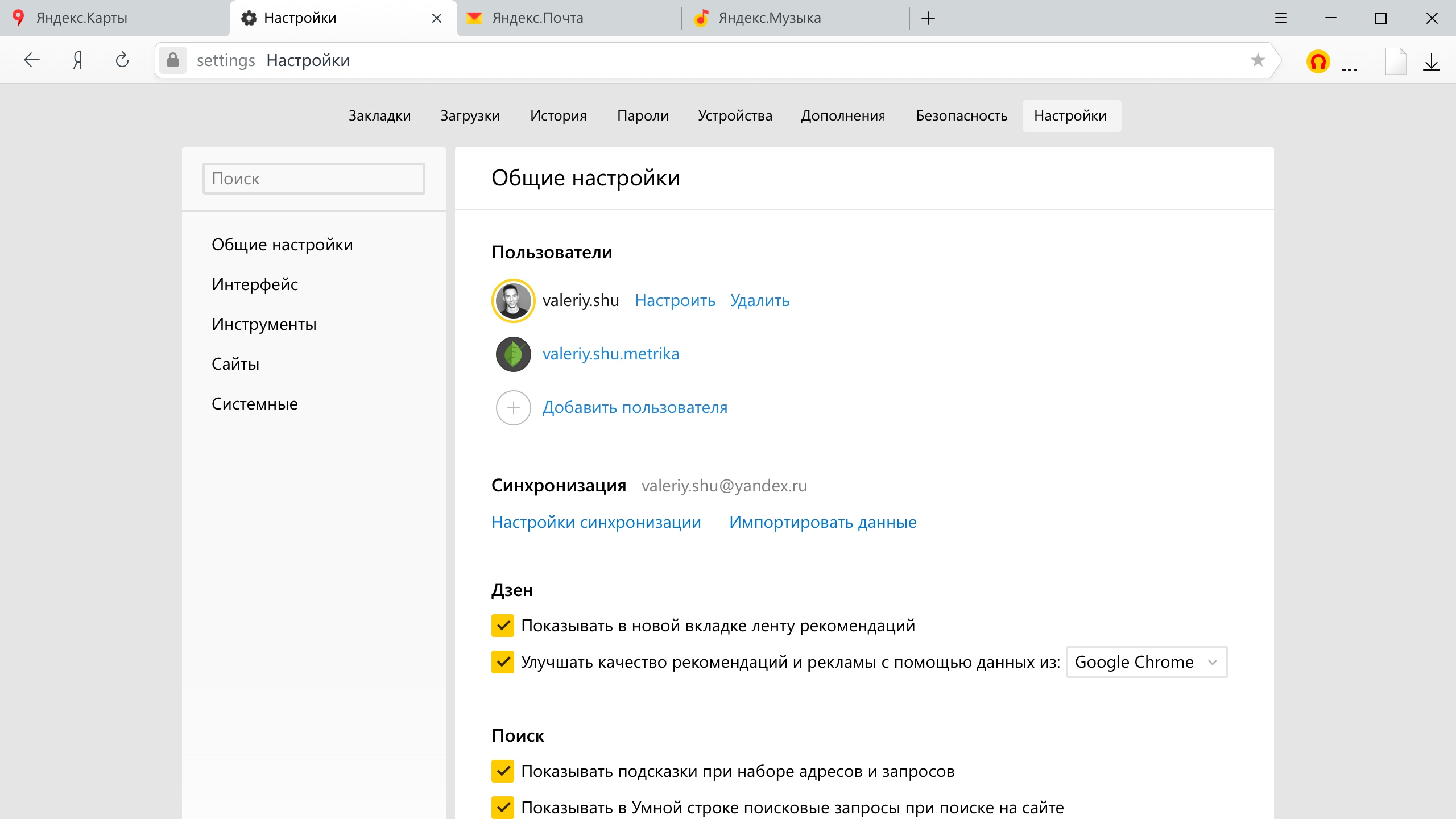Open downloads arrow icon in toolbar
Image resolution: width=1456 pixels, height=819 pixels.
[x=1431, y=61]
